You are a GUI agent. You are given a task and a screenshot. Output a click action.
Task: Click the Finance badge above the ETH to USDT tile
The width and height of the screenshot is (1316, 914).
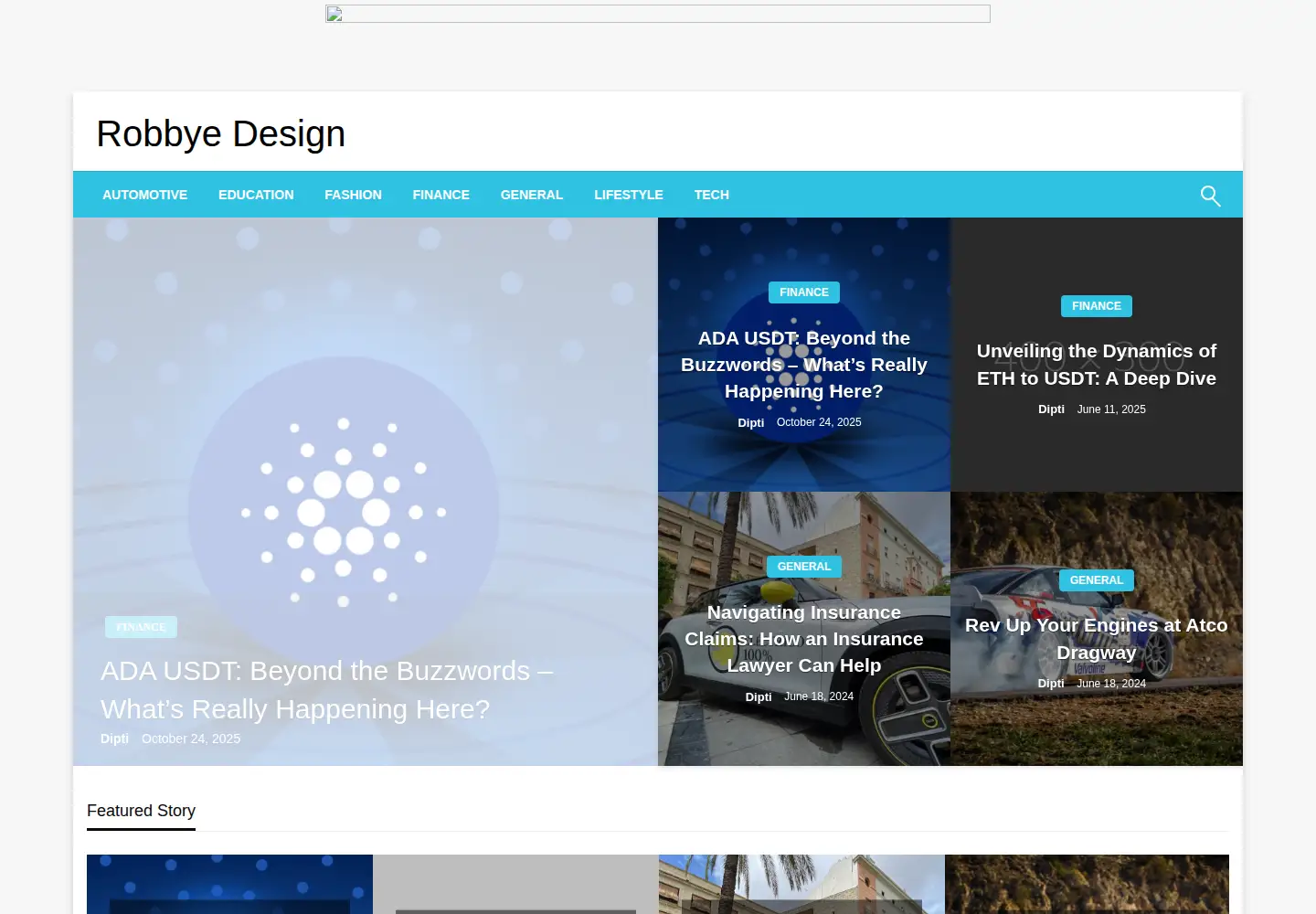coord(1097,306)
